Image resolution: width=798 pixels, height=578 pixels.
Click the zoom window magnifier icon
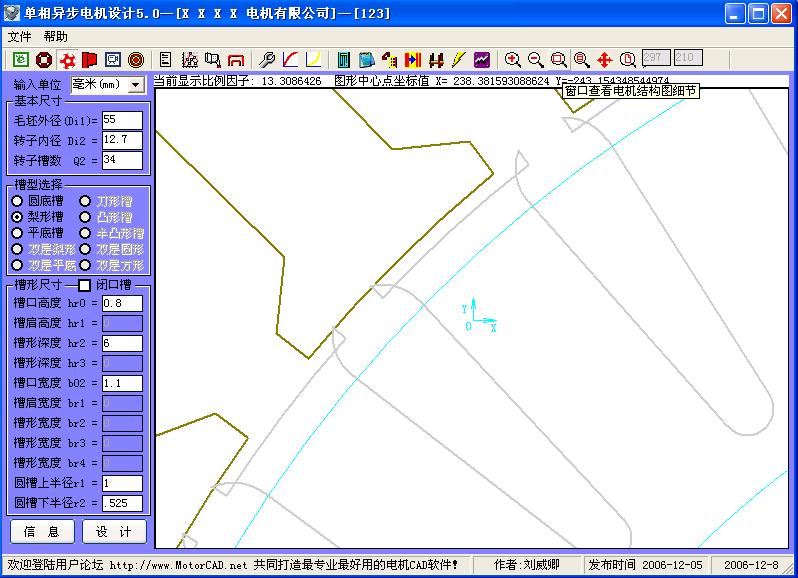coord(558,60)
